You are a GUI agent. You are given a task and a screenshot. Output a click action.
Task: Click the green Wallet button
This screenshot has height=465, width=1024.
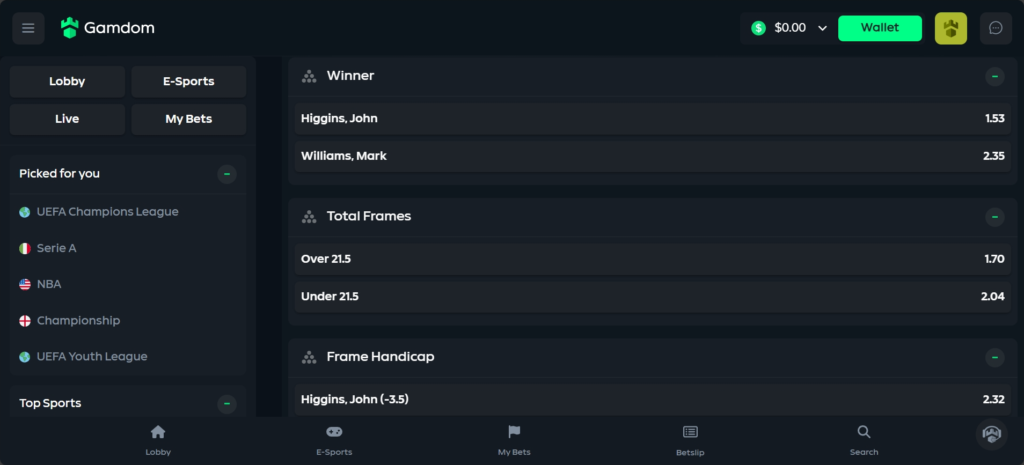[x=880, y=28]
